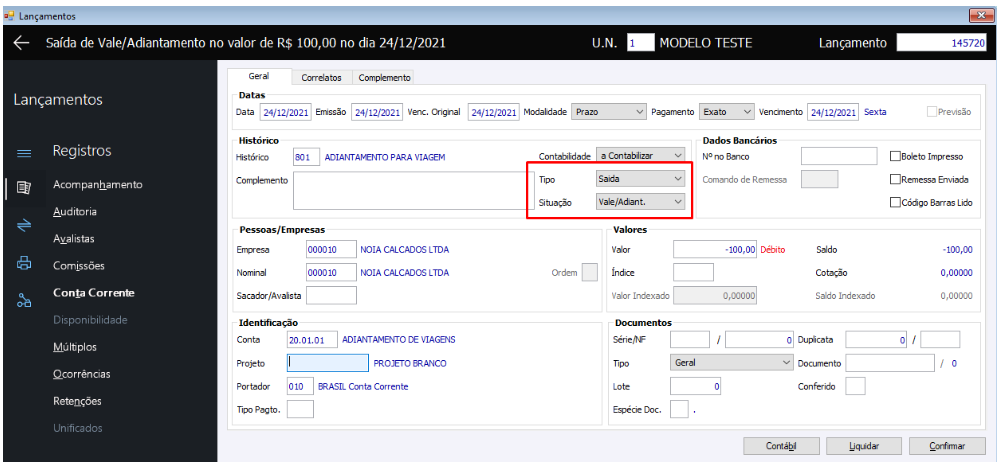Click the Emissão date field
Viewport: 1000px width, 470px height.
point(376,112)
